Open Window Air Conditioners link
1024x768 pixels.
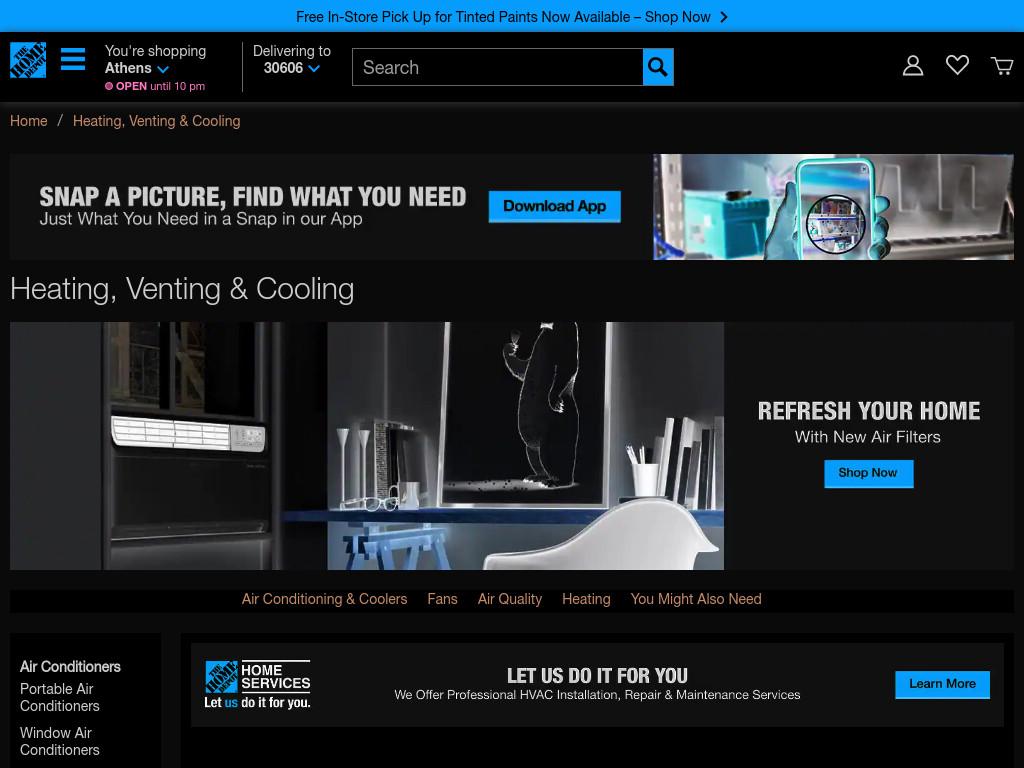tap(59, 741)
